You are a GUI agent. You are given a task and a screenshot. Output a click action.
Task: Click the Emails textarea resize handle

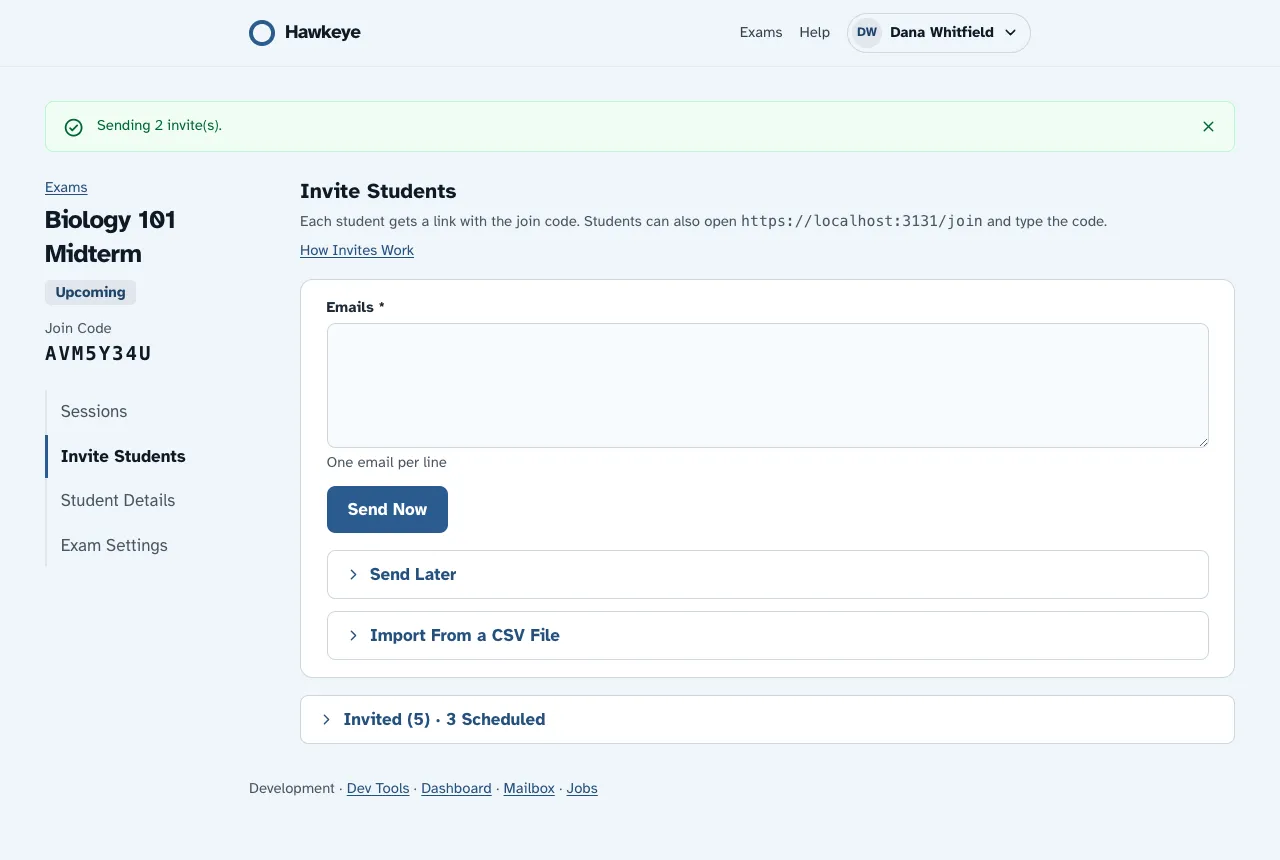point(1202,441)
